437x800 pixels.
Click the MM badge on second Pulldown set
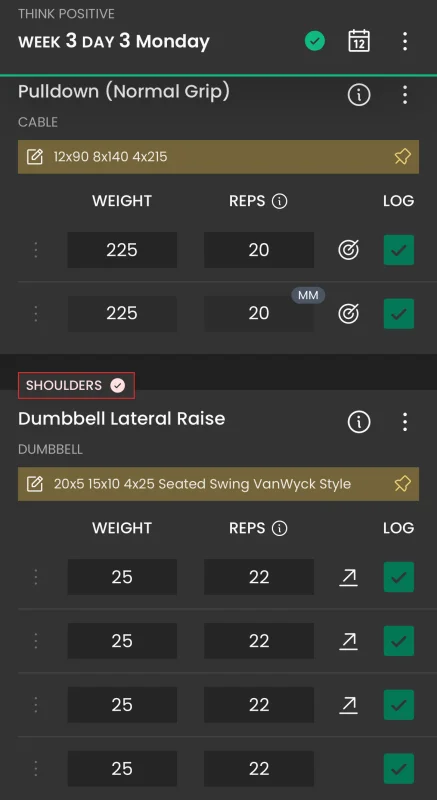[308, 295]
